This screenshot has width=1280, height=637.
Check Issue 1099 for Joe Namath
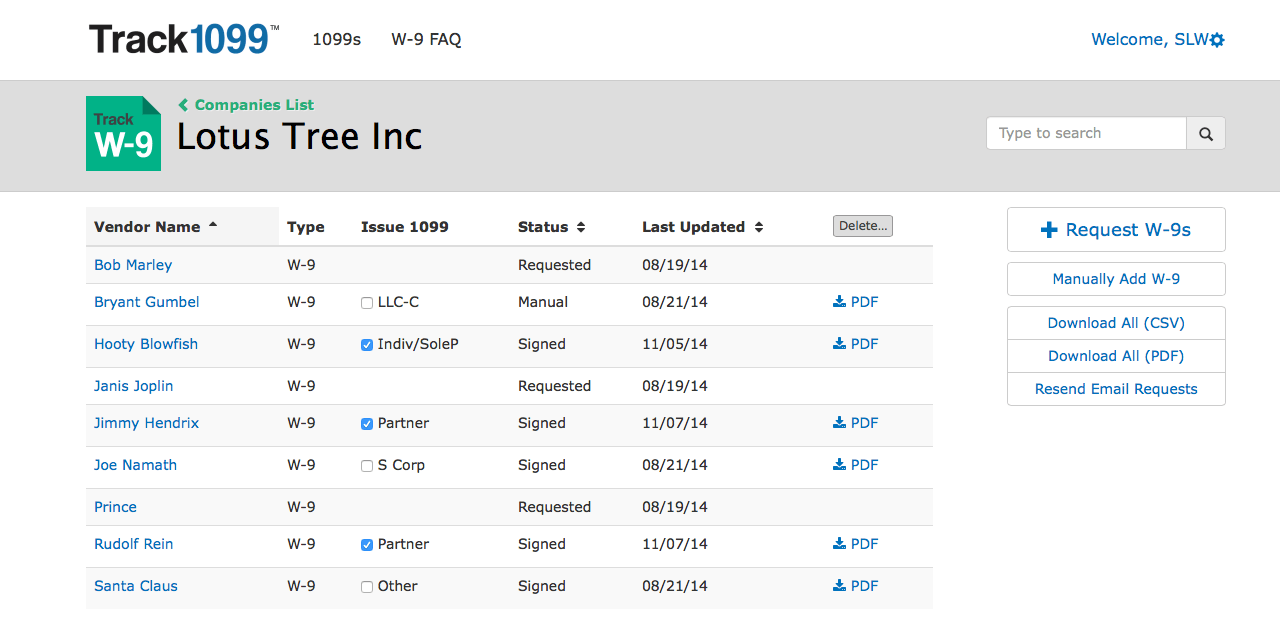pyautogui.click(x=367, y=466)
